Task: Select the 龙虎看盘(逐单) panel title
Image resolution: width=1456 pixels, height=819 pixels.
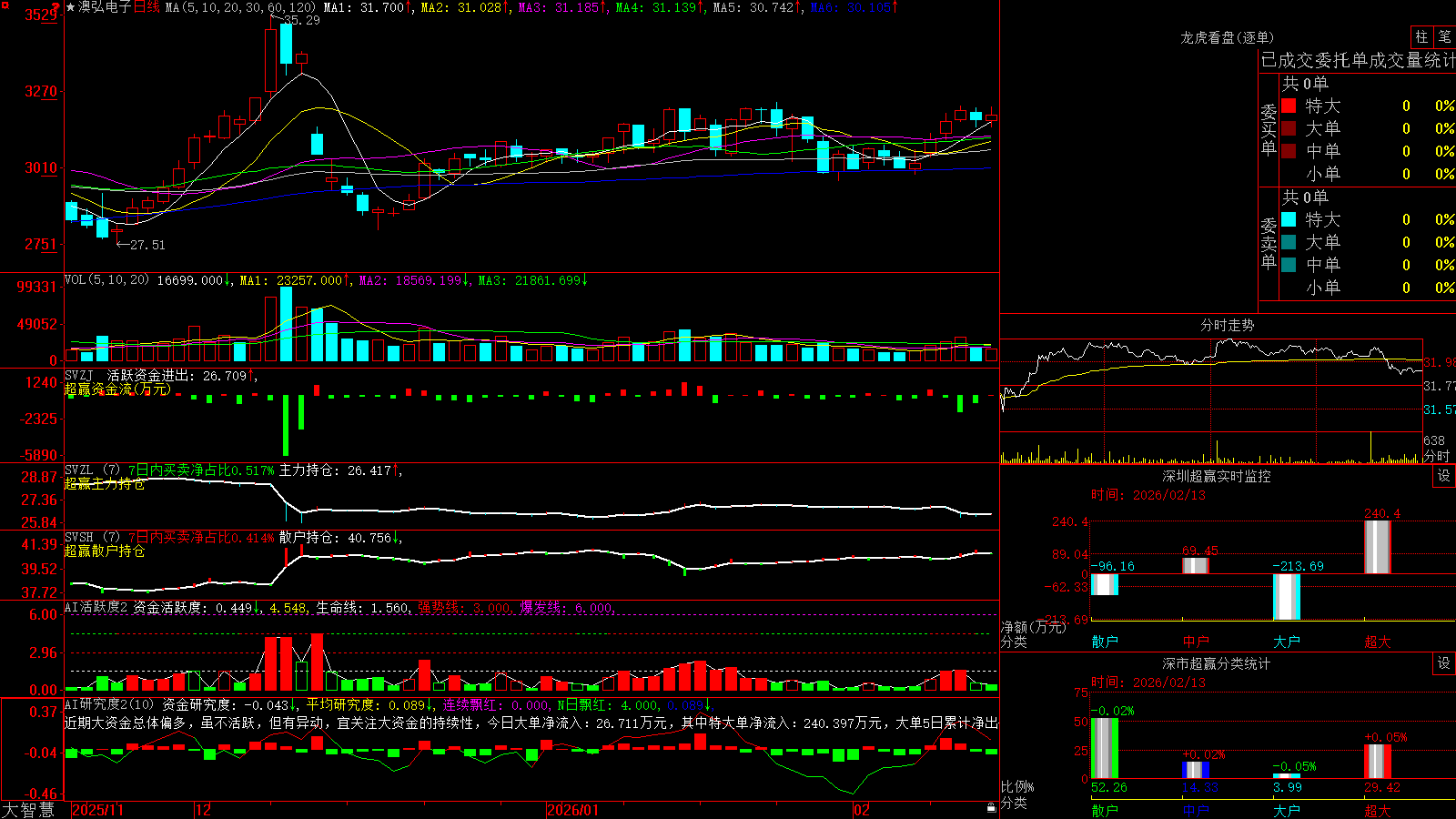Action: tap(1227, 37)
